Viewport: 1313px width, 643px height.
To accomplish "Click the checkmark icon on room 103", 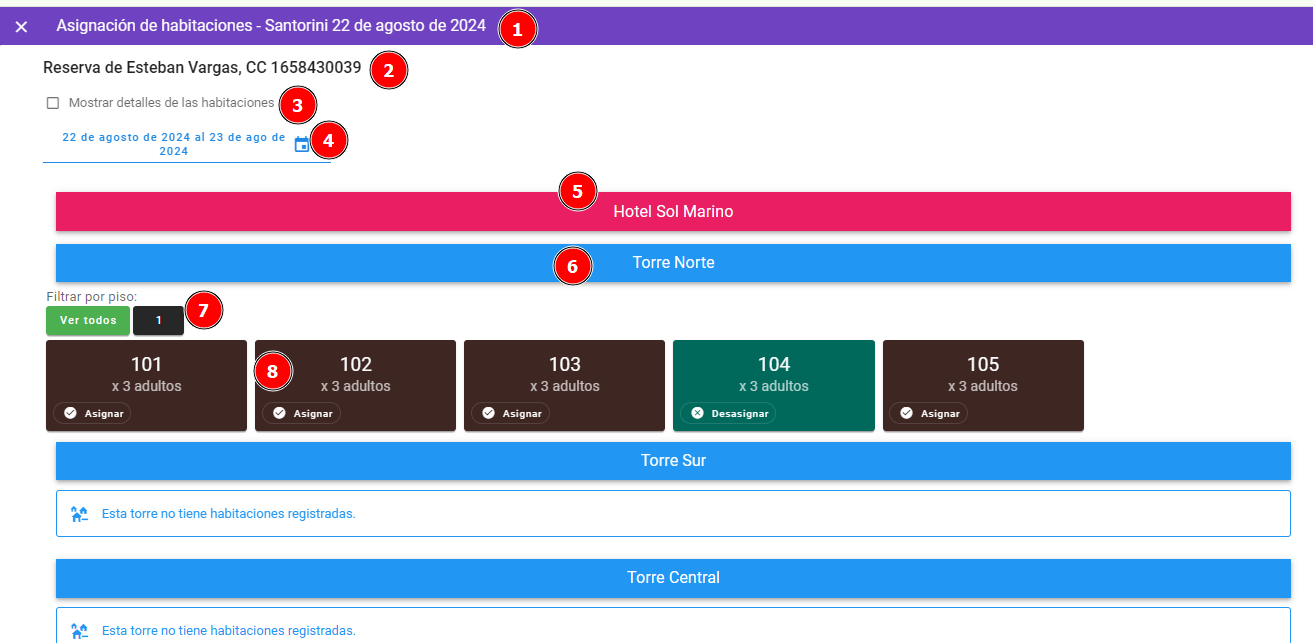I will (x=488, y=413).
